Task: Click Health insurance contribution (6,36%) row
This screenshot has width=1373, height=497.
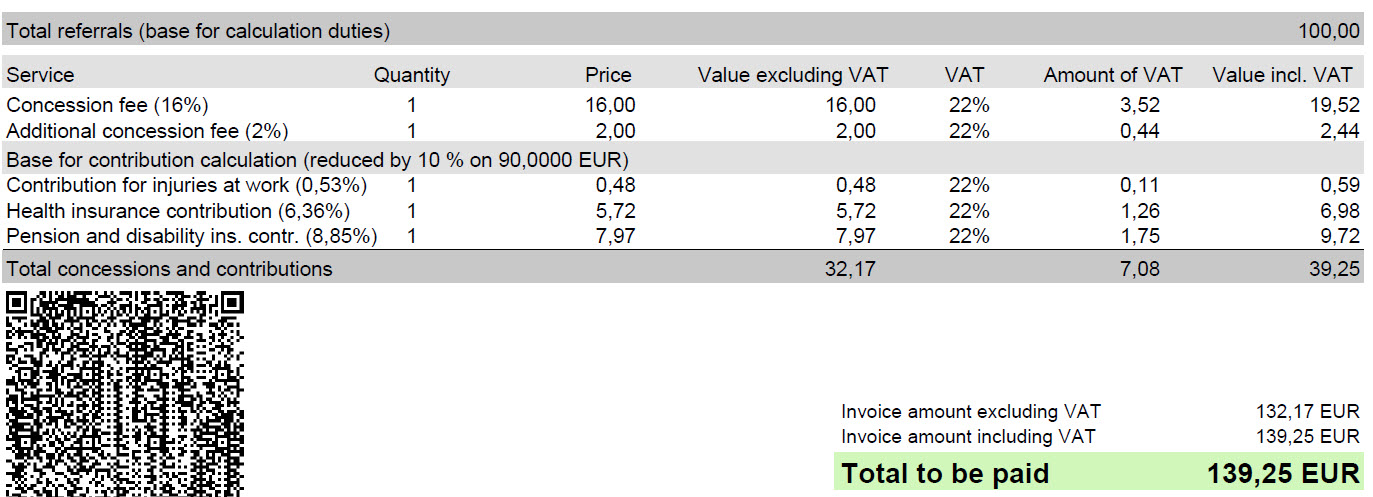Action: click(x=684, y=211)
